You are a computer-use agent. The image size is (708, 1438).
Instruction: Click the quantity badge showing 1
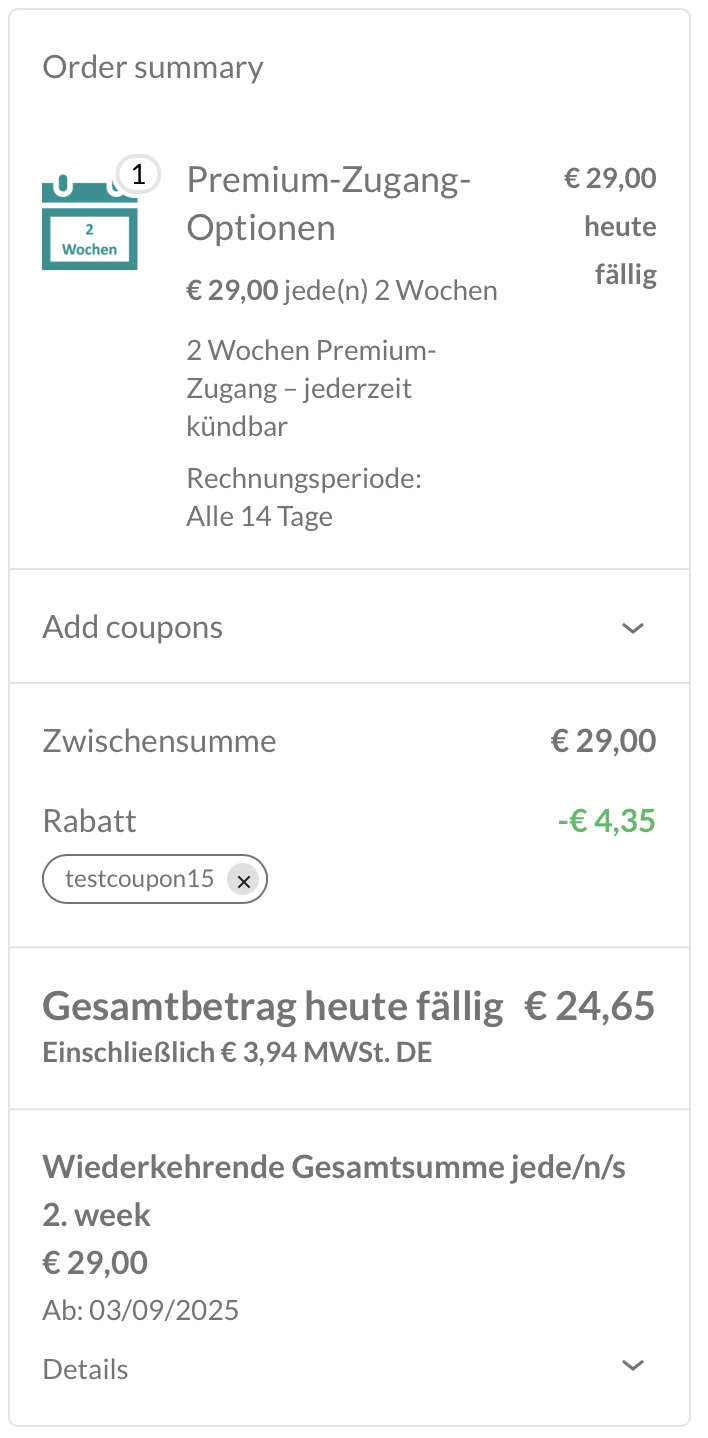tap(139, 175)
